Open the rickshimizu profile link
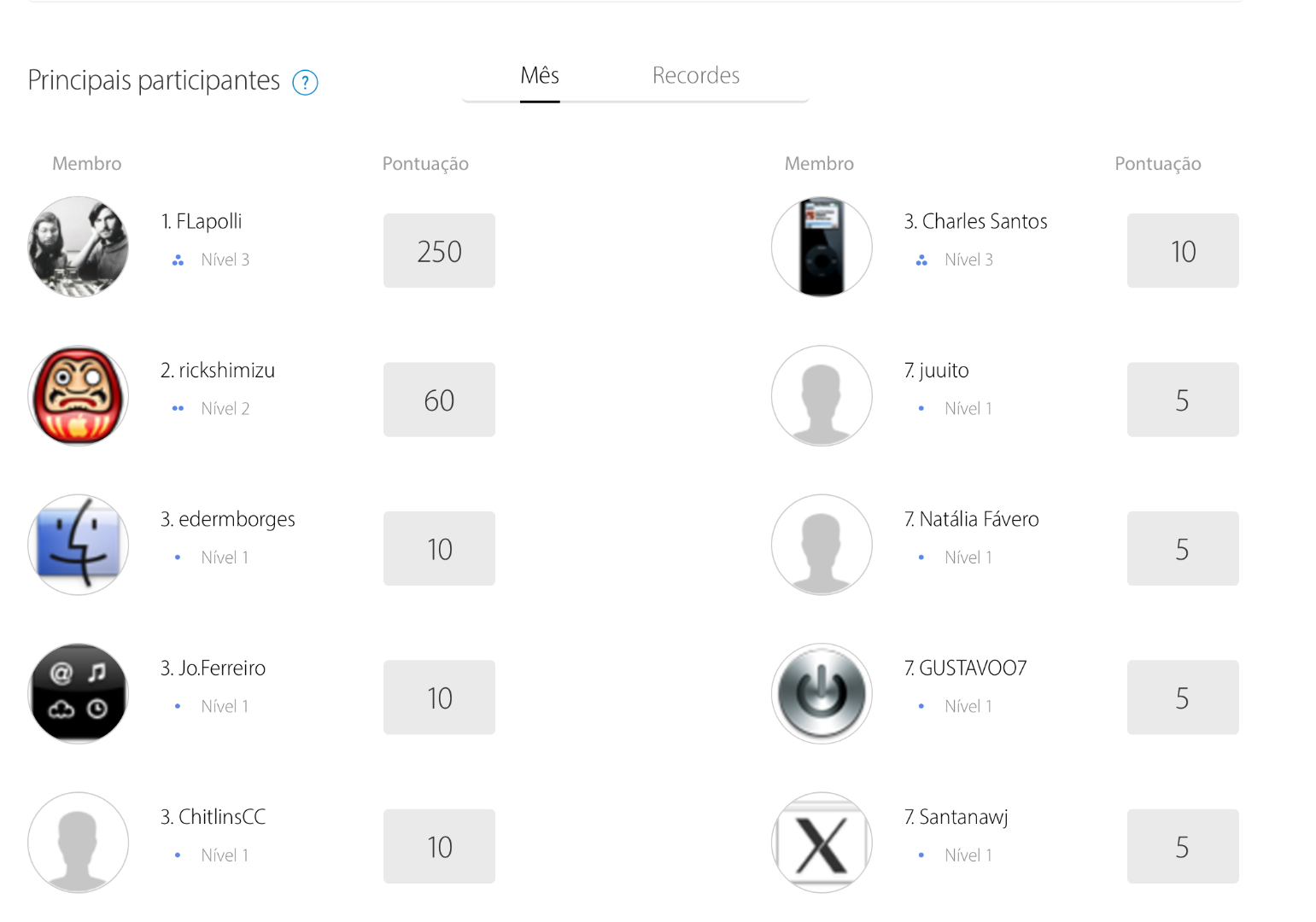 click(x=226, y=371)
